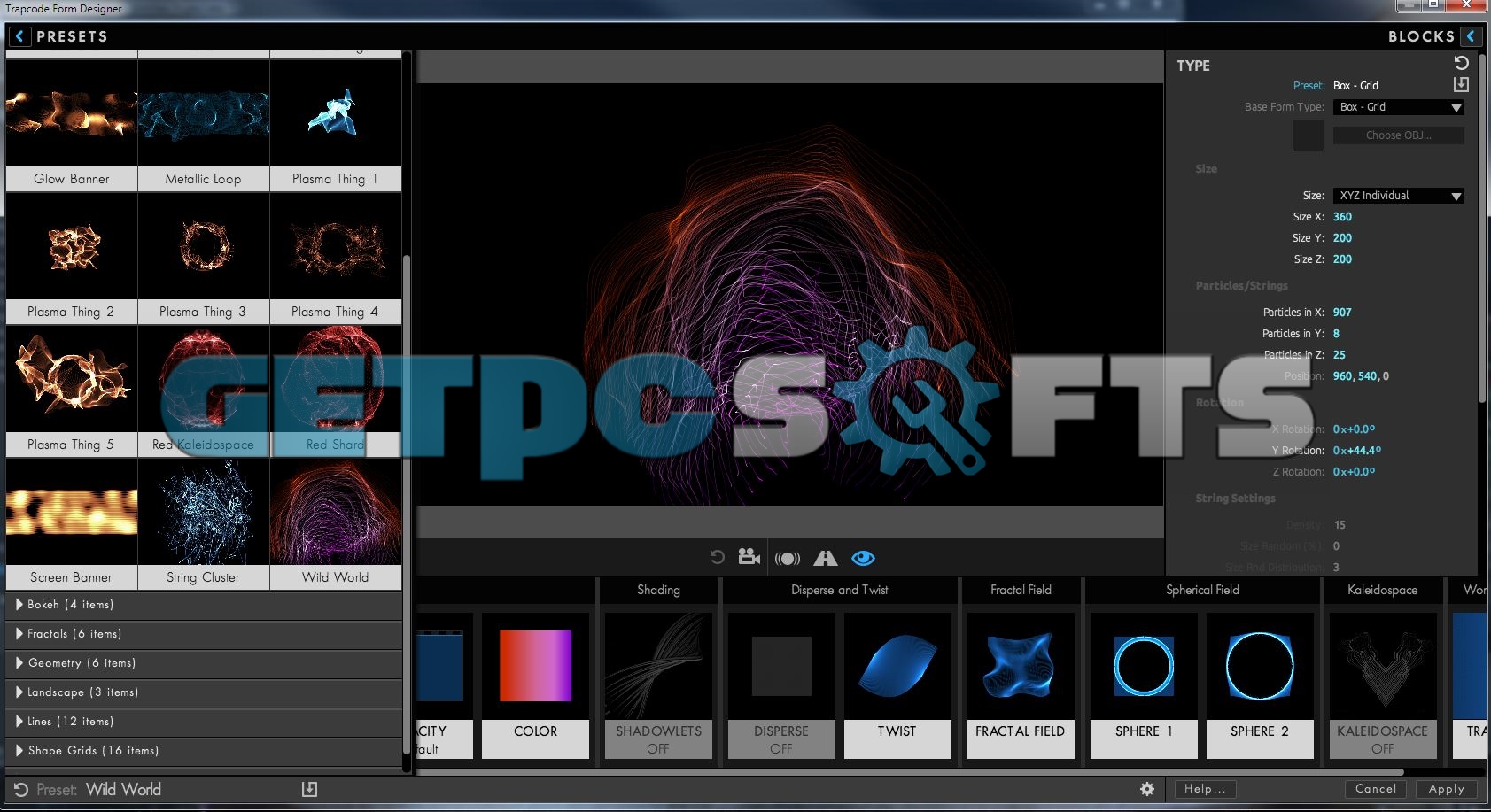Select the Wild World preset
1491x812 pixels.
point(336,524)
